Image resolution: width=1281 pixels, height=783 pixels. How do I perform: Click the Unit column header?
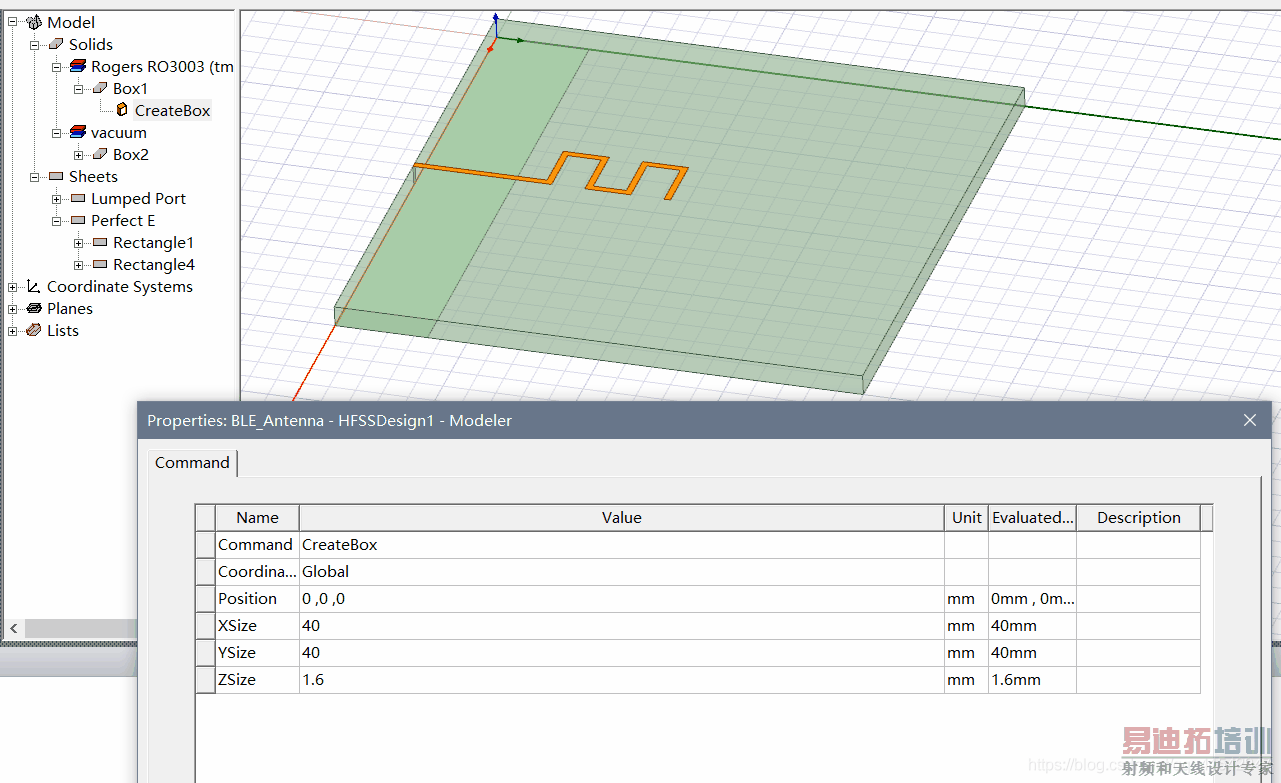[x=966, y=517]
